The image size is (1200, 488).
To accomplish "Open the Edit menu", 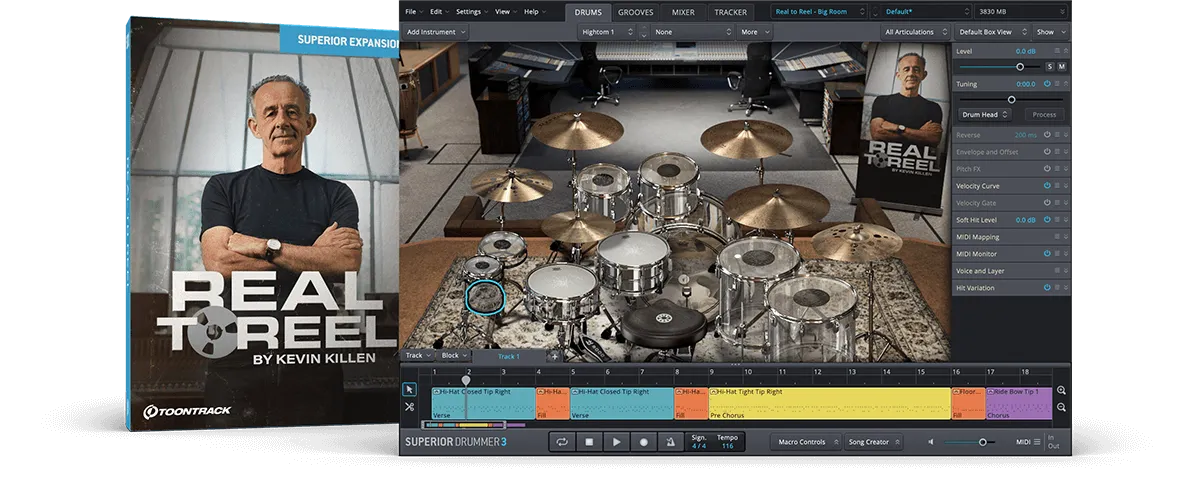I will pos(439,11).
